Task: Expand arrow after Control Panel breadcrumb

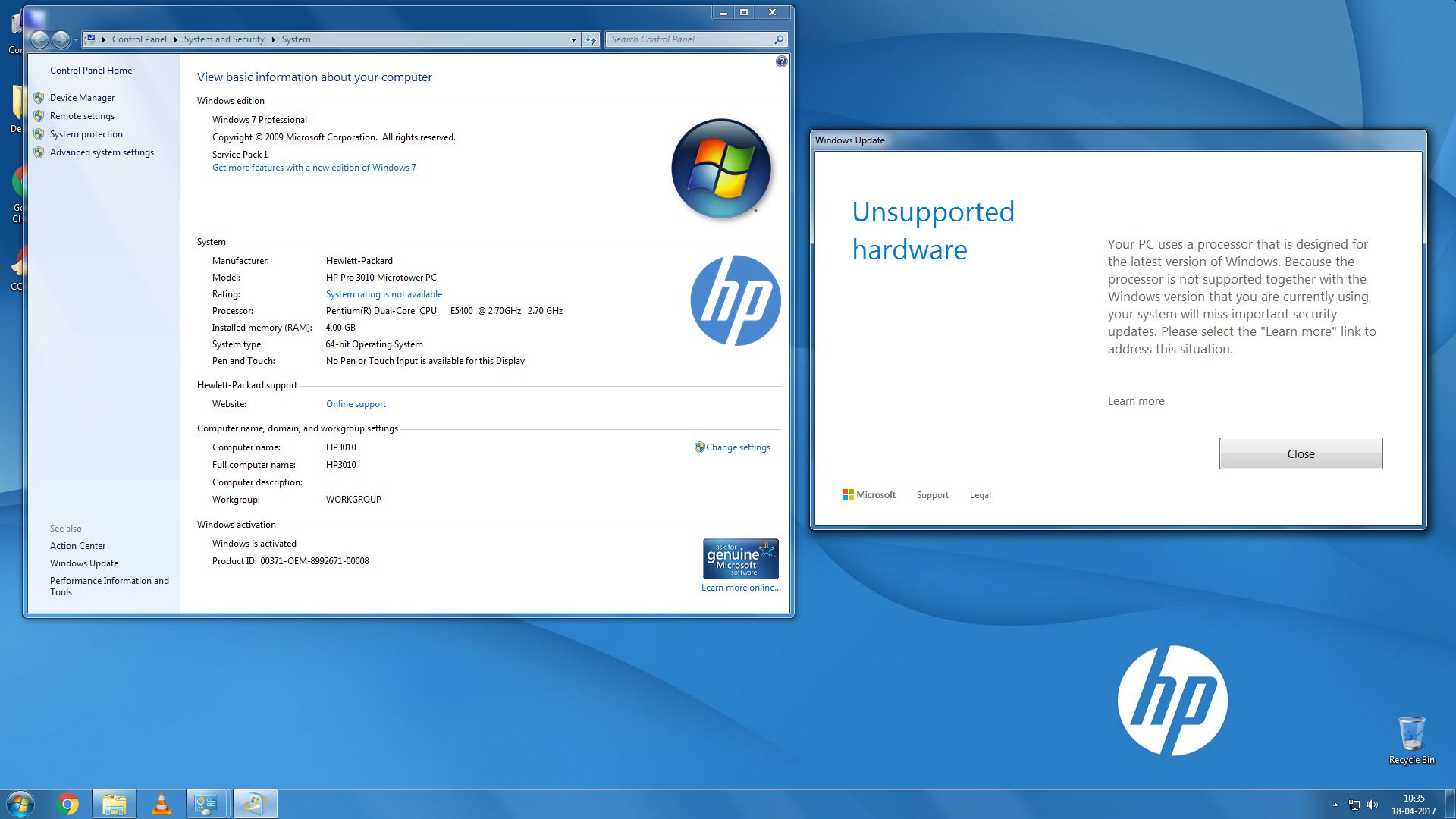Action: coord(175,39)
